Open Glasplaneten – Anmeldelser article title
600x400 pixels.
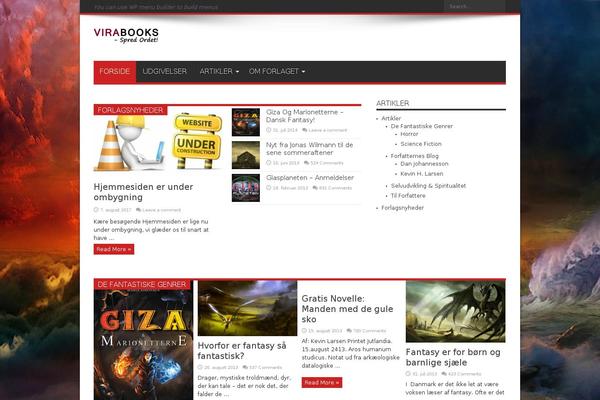pyautogui.click(x=310, y=178)
